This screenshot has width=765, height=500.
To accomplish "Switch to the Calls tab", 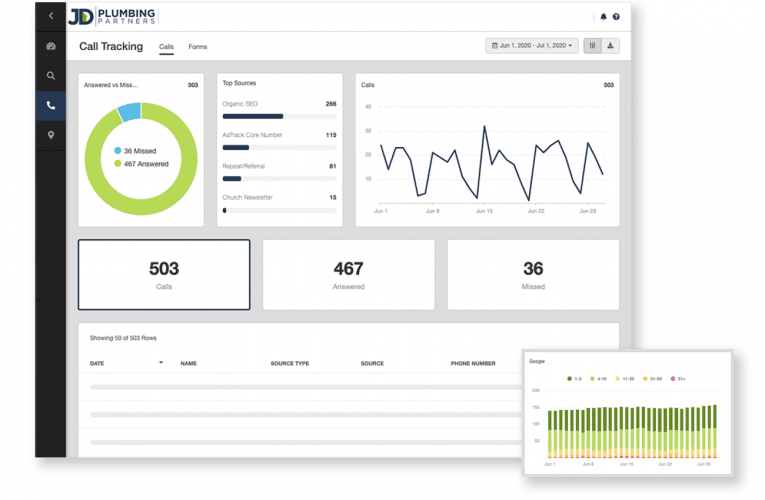I will [166, 47].
